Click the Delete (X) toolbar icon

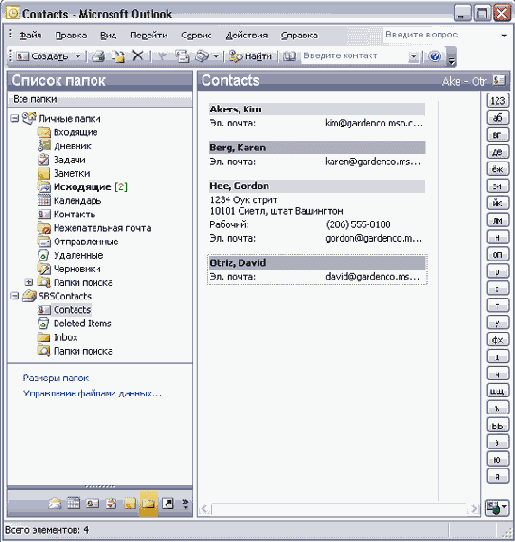(138, 56)
